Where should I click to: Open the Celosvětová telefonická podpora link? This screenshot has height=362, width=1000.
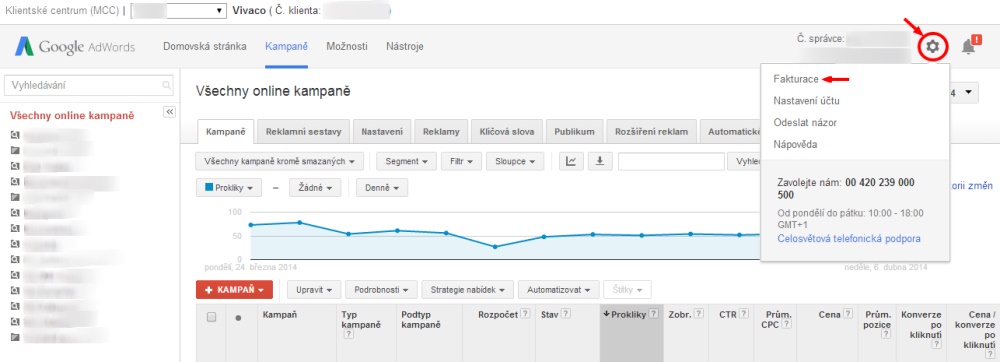[849, 238]
